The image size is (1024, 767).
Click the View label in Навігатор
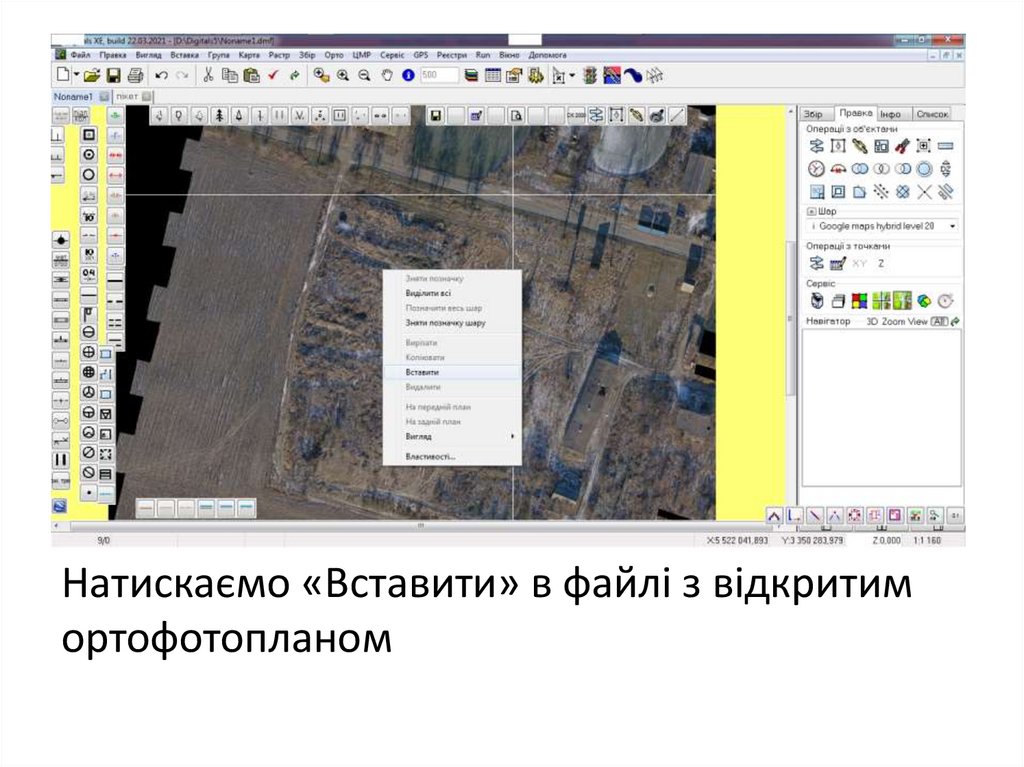(918, 321)
